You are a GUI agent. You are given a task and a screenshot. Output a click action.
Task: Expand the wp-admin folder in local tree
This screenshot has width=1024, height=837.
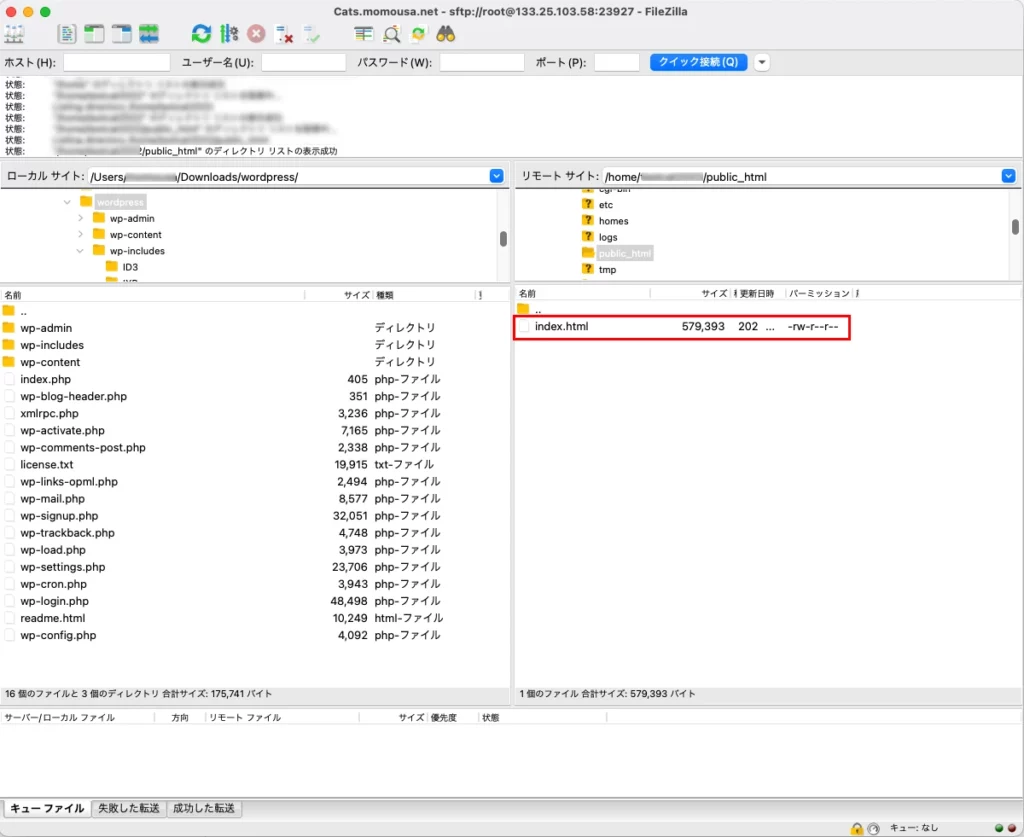coord(81,218)
